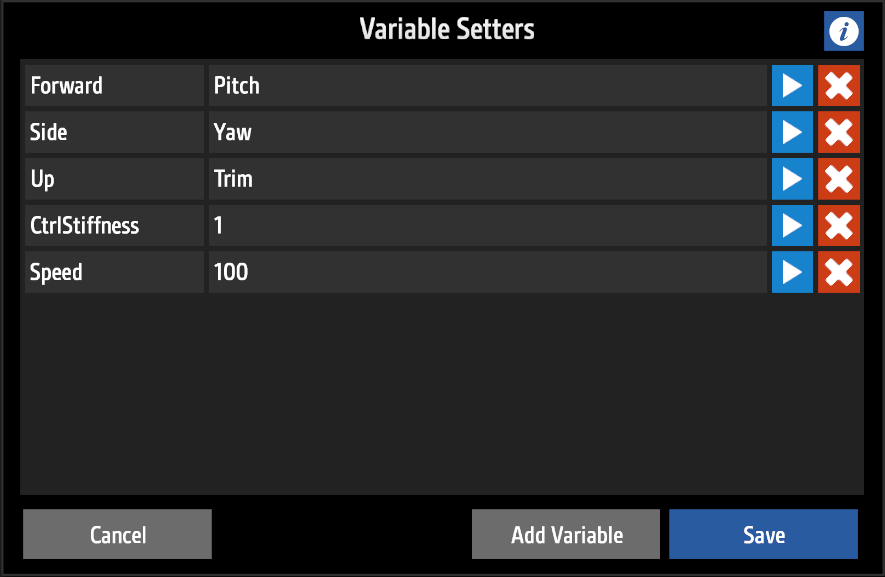
Task: Delete the Forward variable setter
Action: pyautogui.click(x=839, y=86)
